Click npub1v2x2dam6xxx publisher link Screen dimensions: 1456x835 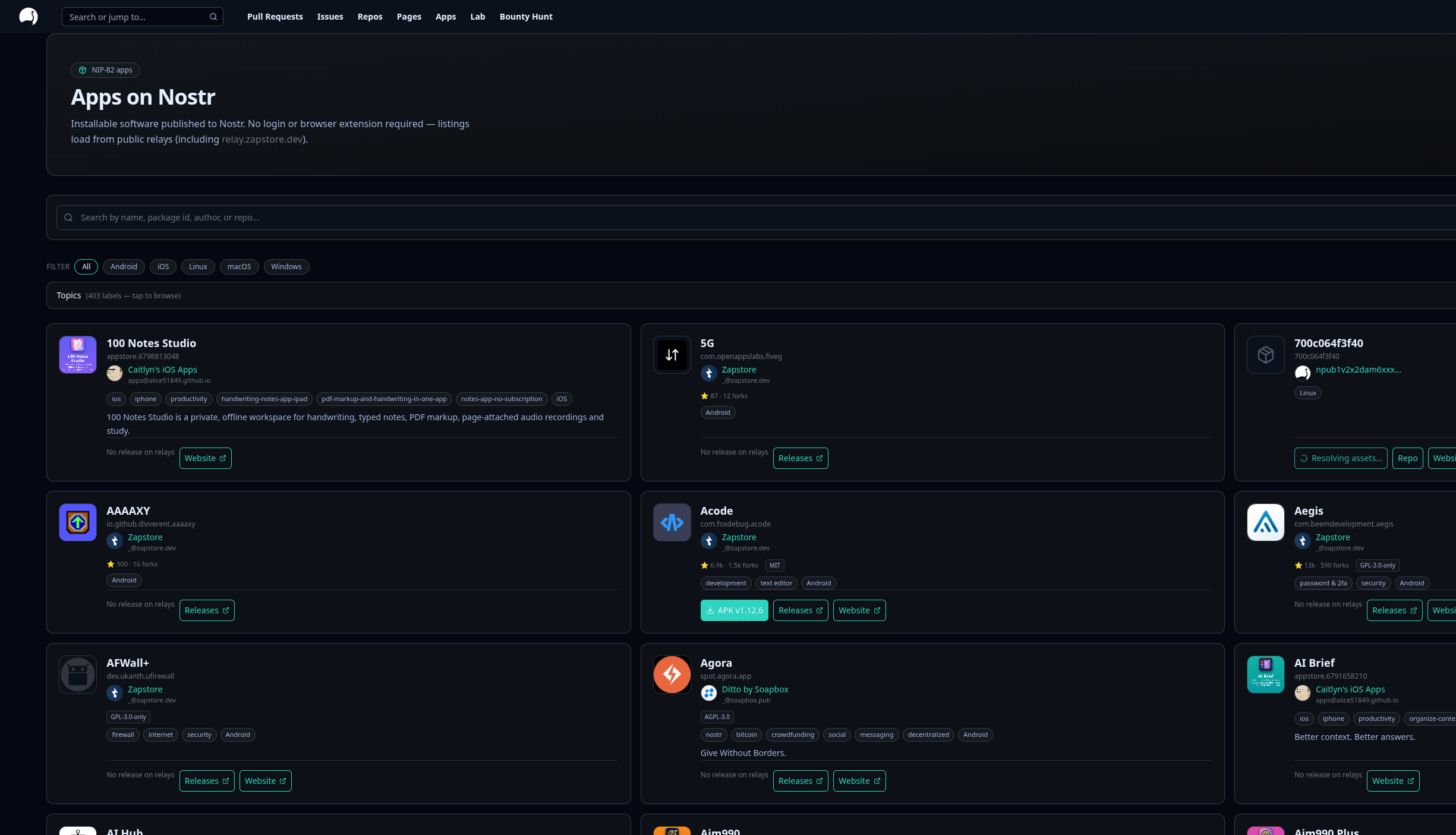pyautogui.click(x=1358, y=370)
